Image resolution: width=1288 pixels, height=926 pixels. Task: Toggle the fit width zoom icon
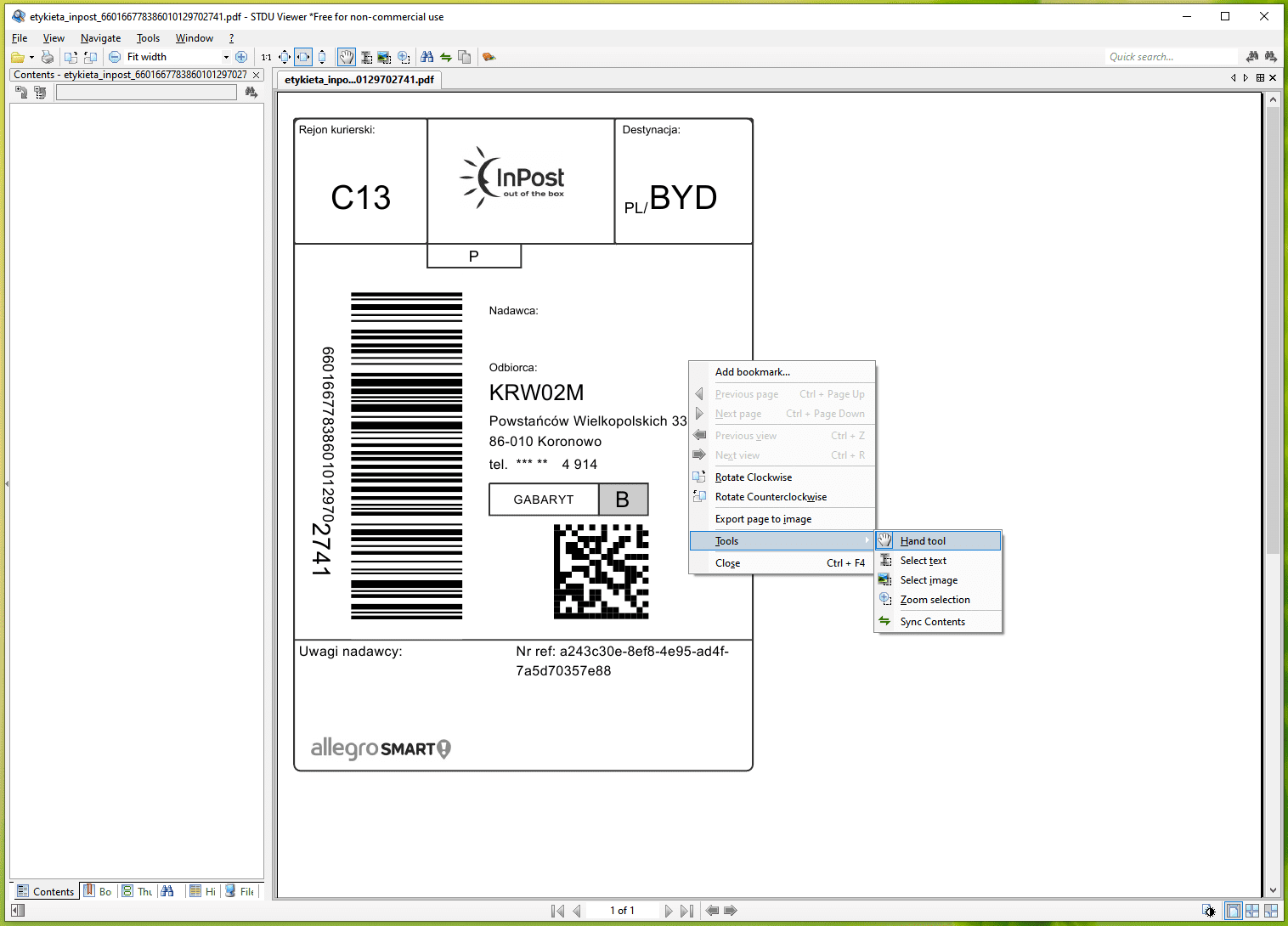(303, 57)
